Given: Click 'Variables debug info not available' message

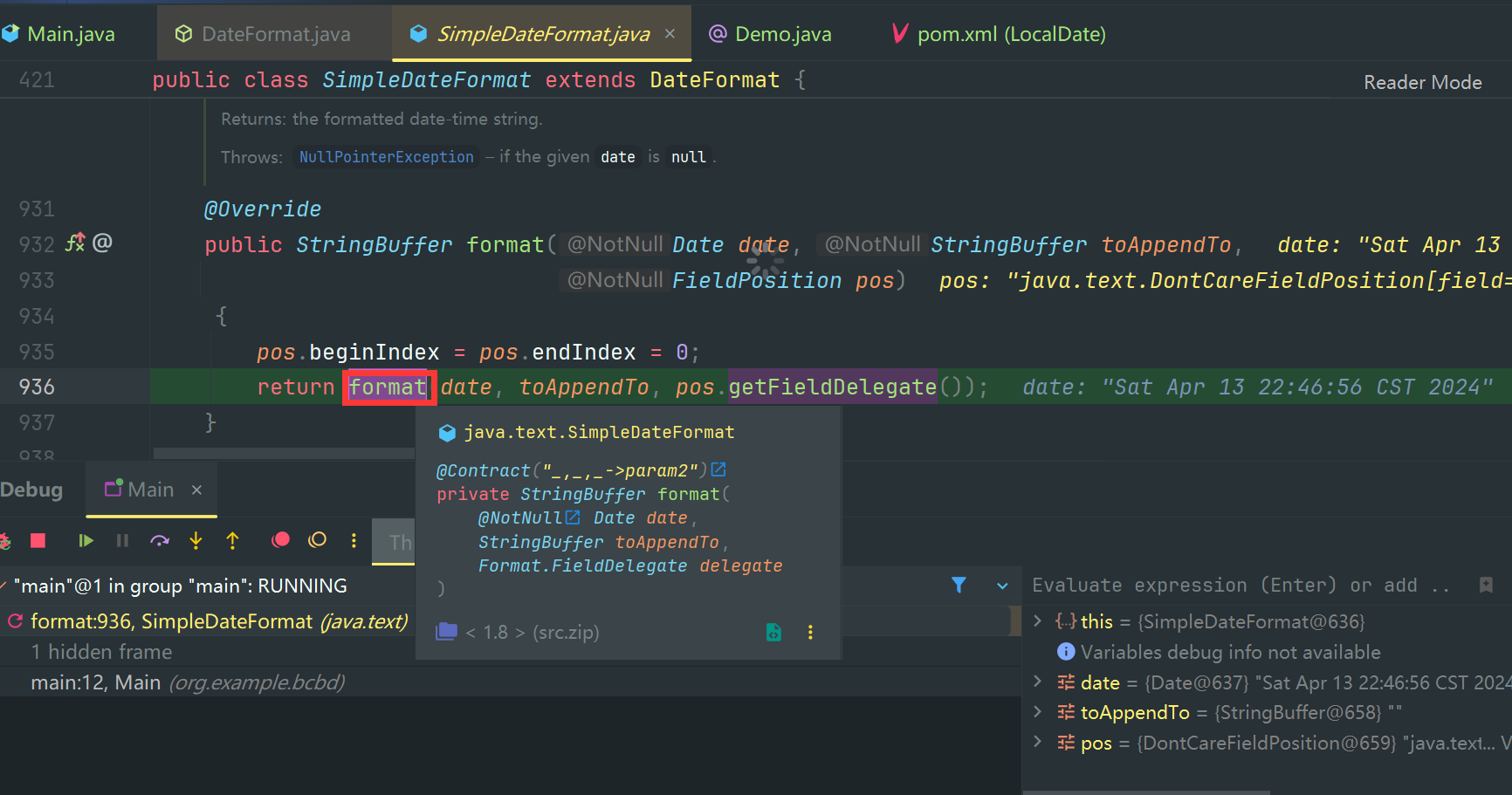Looking at the screenshot, I should click(x=1230, y=652).
